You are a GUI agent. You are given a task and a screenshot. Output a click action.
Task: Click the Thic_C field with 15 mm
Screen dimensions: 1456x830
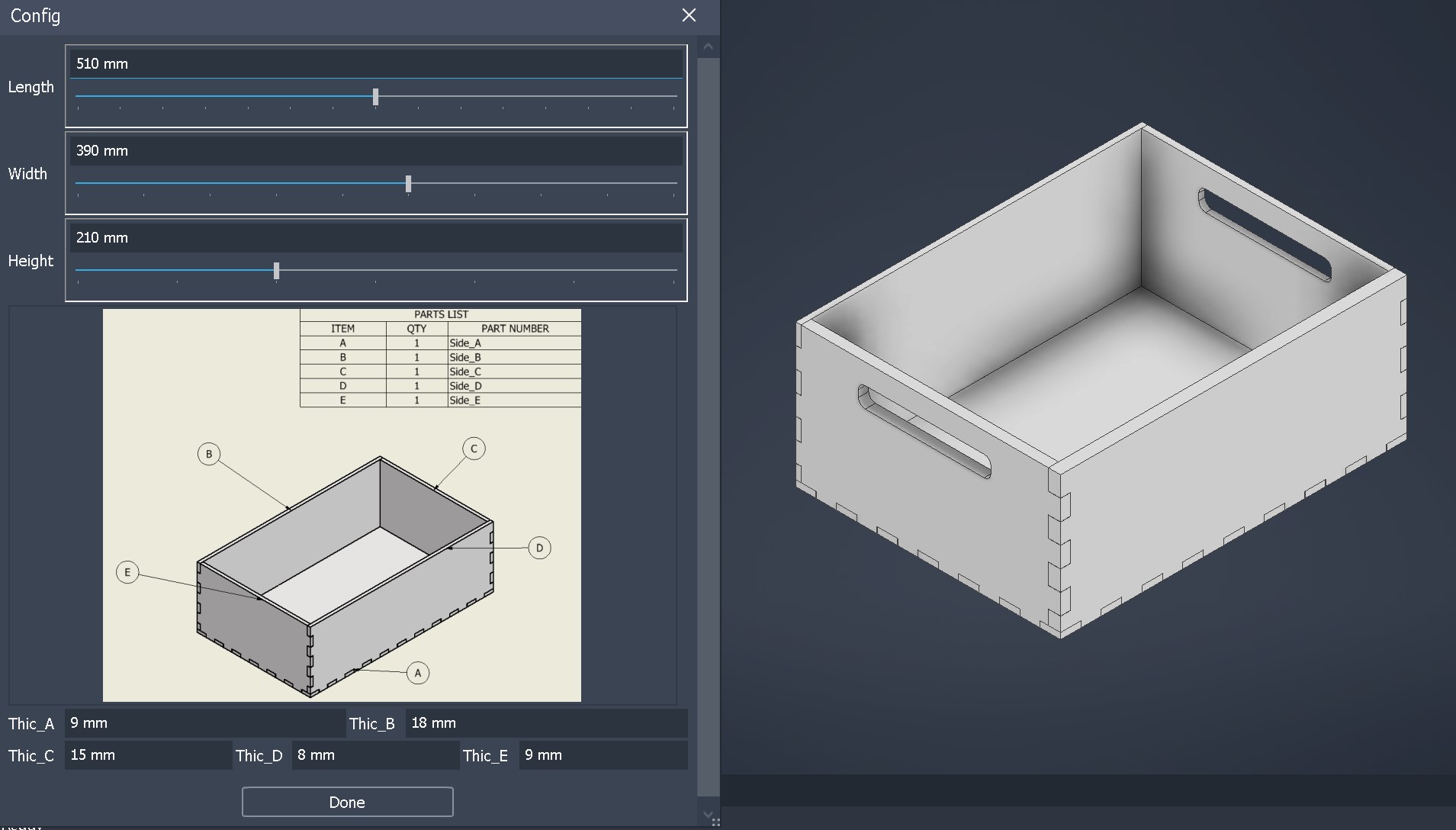[147, 755]
